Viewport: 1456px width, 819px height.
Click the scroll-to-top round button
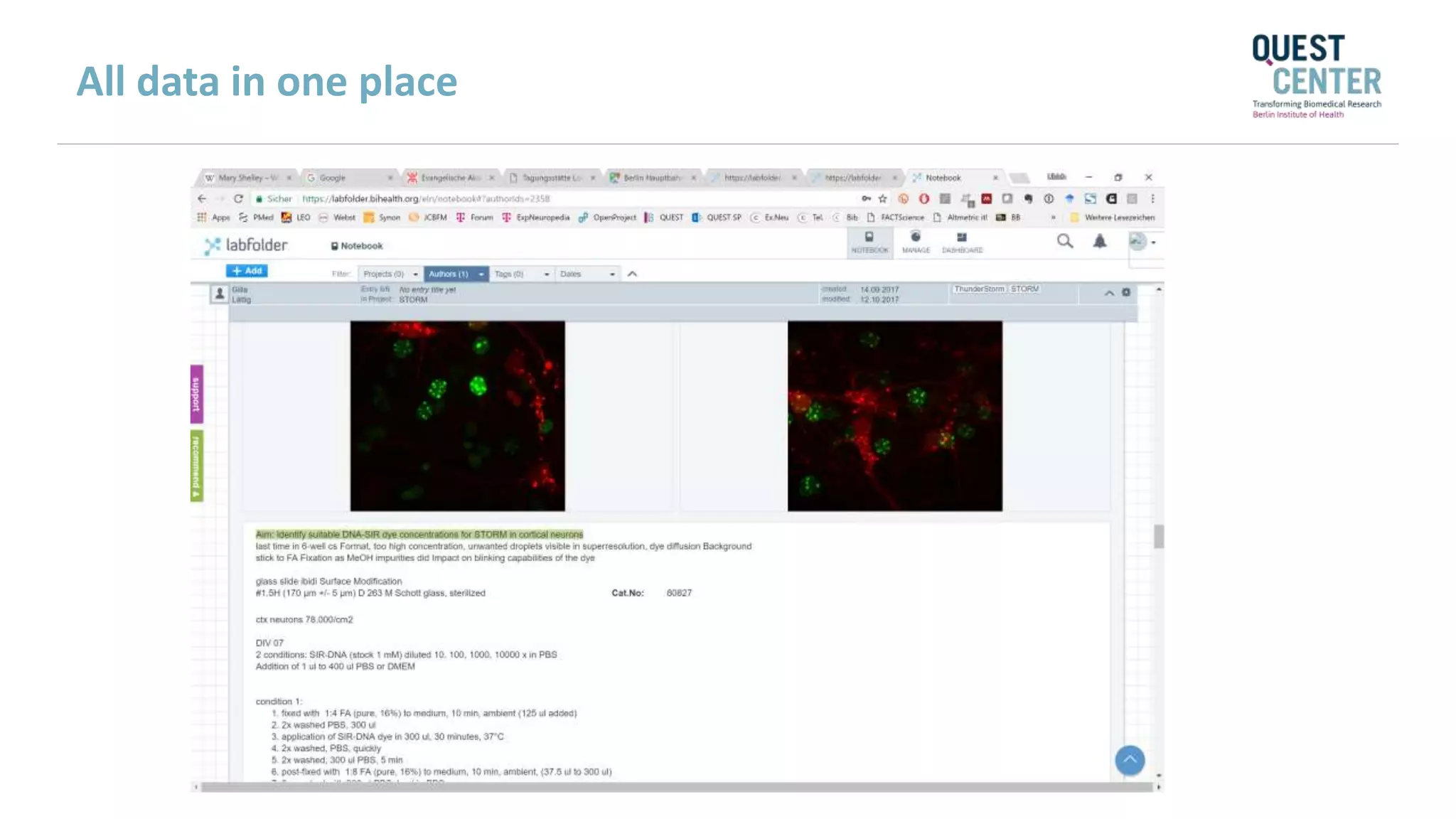[1130, 760]
